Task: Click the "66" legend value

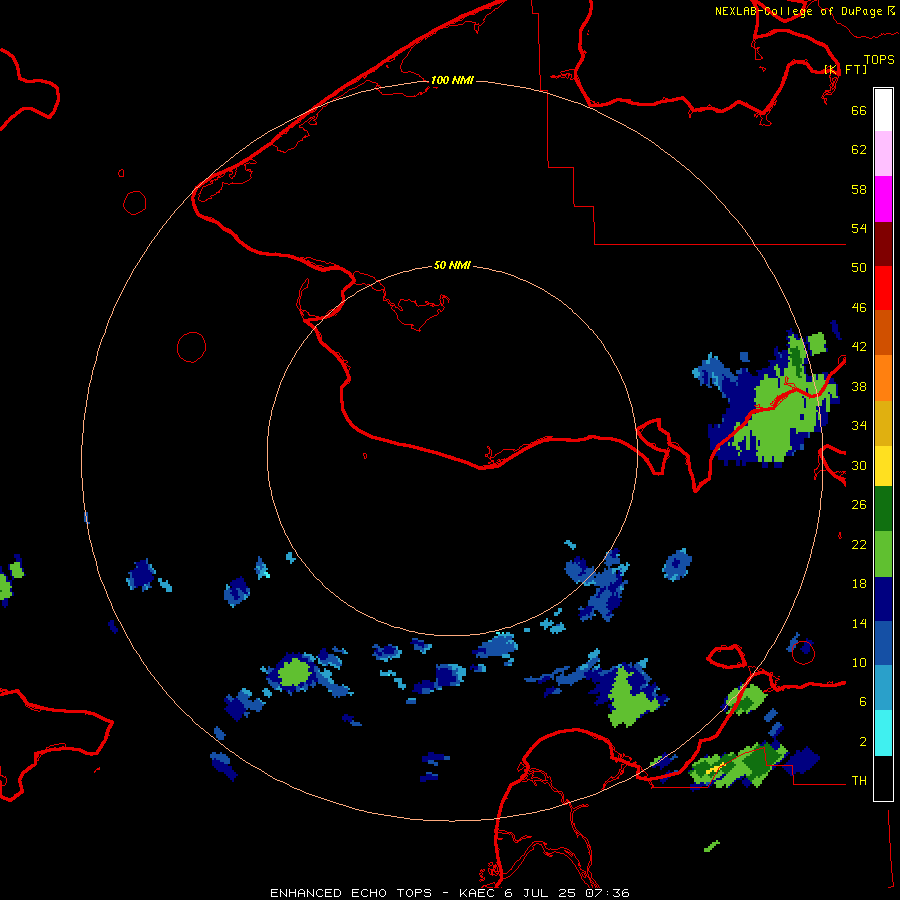Action: point(859,110)
